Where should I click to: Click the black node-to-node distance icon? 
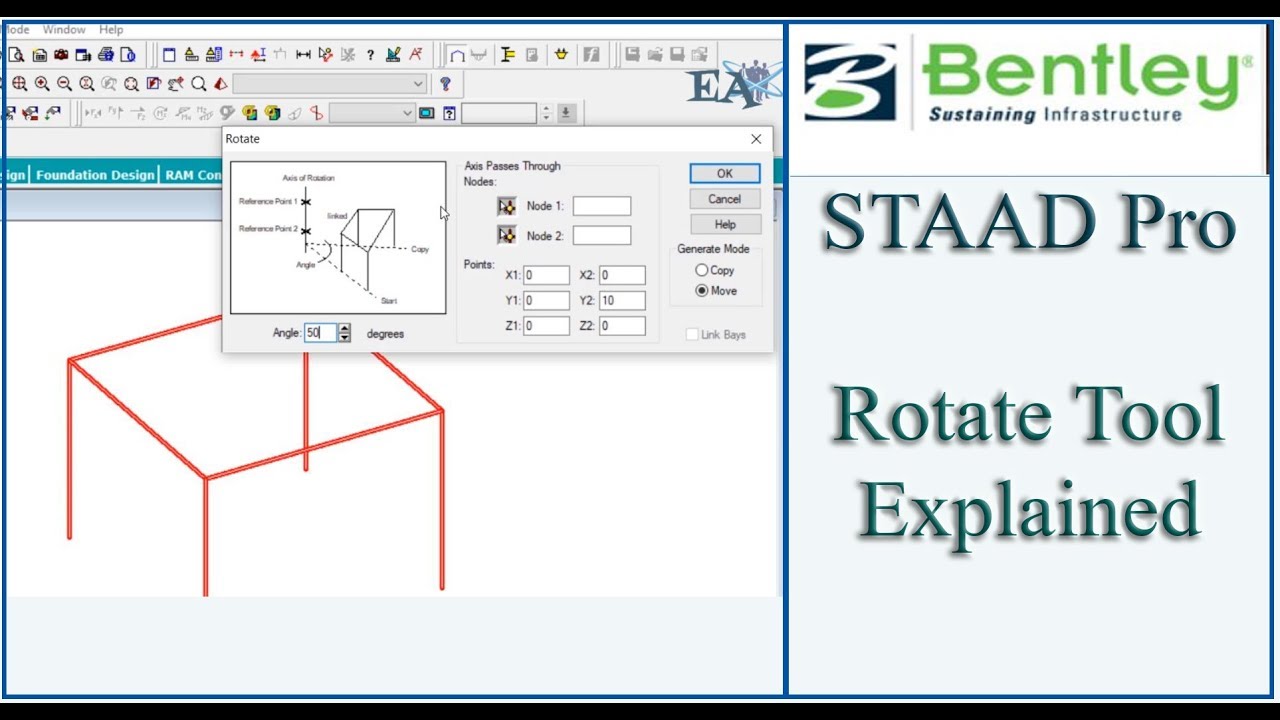pos(303,54)
